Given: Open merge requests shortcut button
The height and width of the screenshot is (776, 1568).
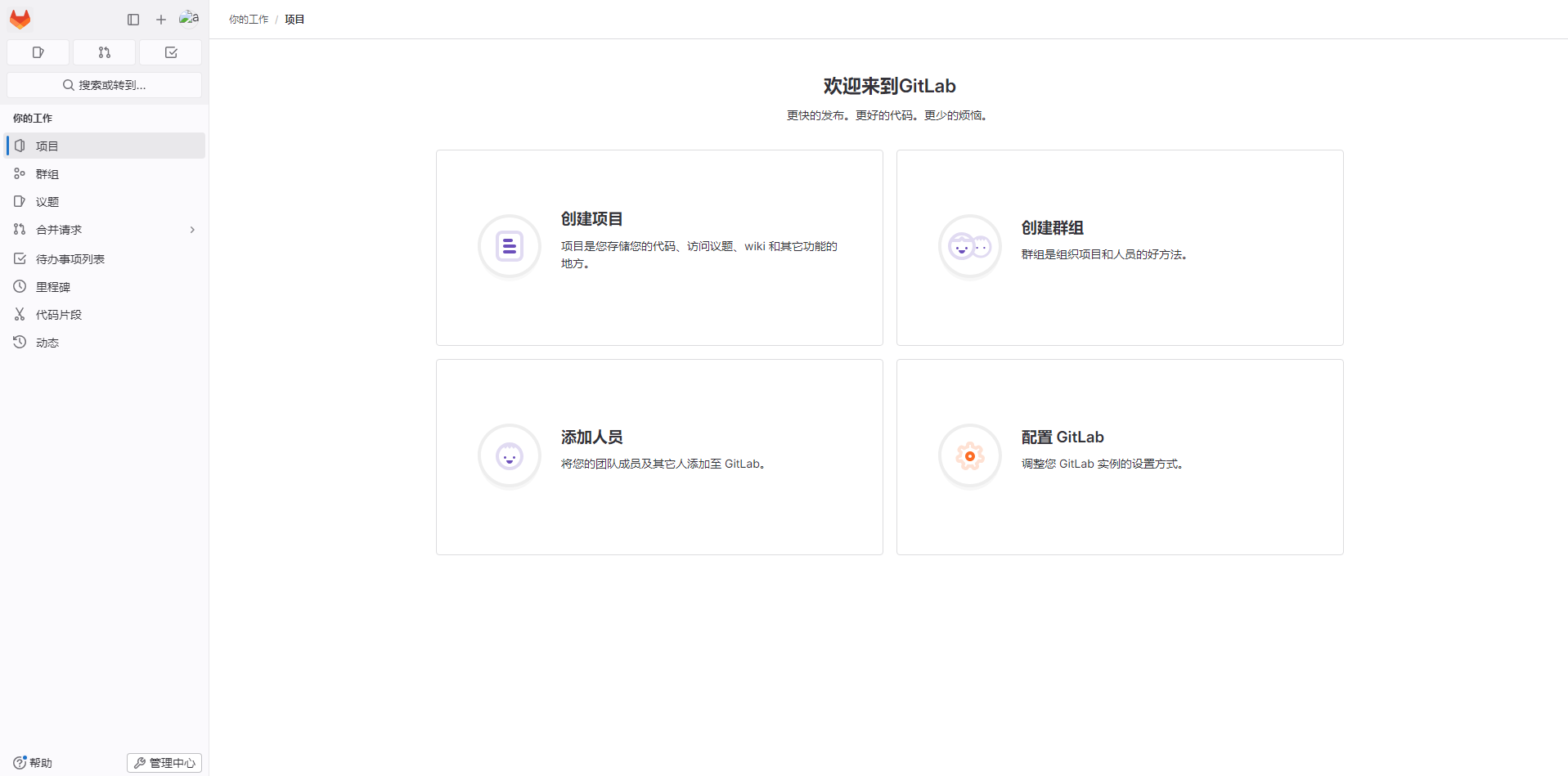Looking at the screenshot, I should 104,52.
